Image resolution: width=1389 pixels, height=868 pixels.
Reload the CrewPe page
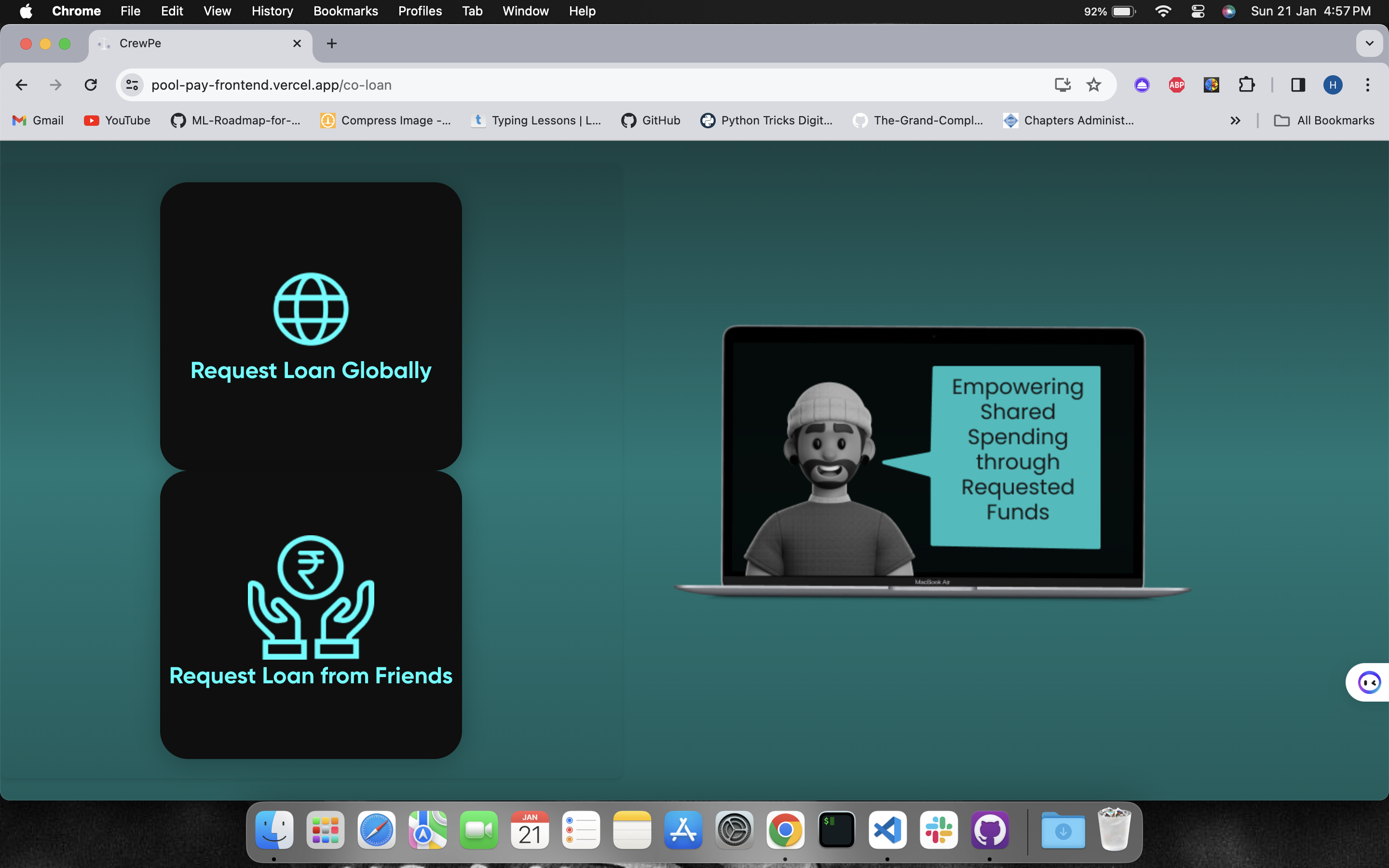pos(91,85)
